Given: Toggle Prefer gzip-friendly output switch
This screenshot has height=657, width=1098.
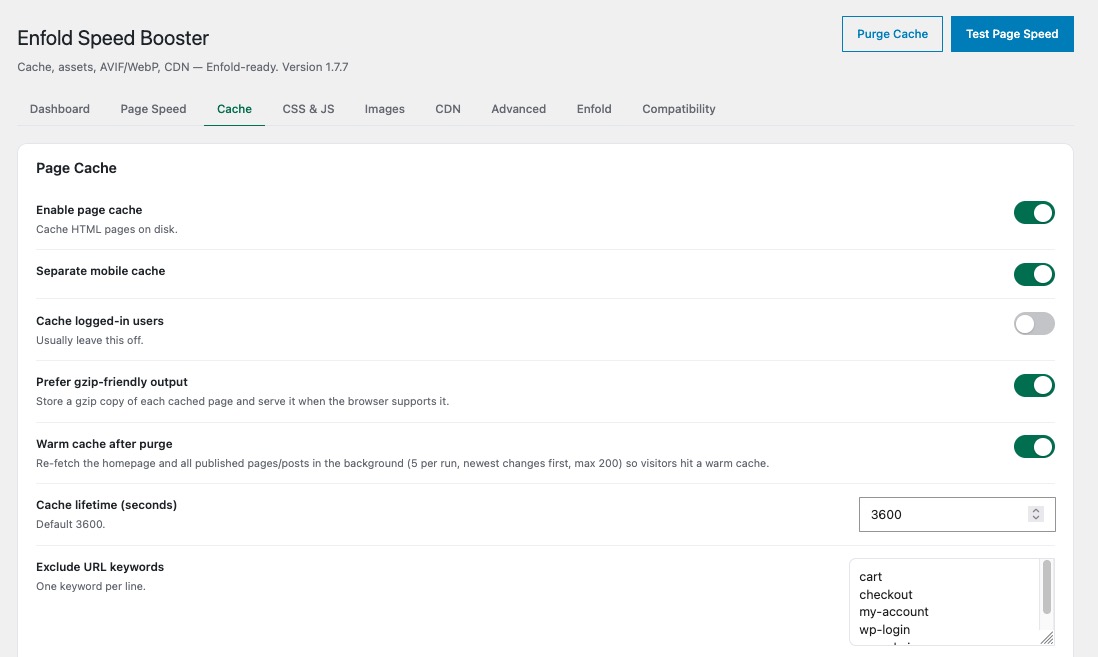Looking at the screenshot, I should [x=1034, y=385].
